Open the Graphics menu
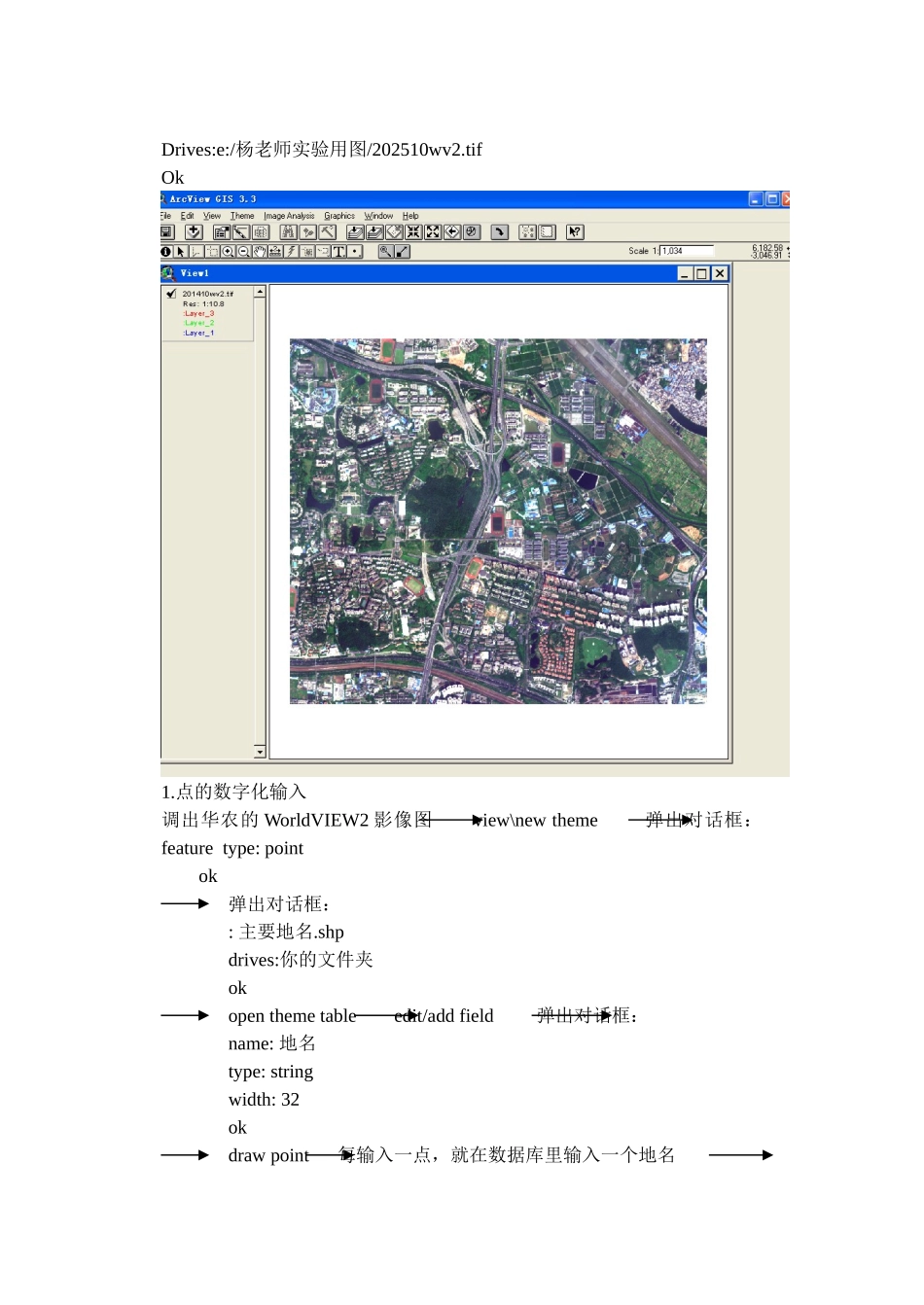Viewport: 924px width, 1305px height. point(339,216)
